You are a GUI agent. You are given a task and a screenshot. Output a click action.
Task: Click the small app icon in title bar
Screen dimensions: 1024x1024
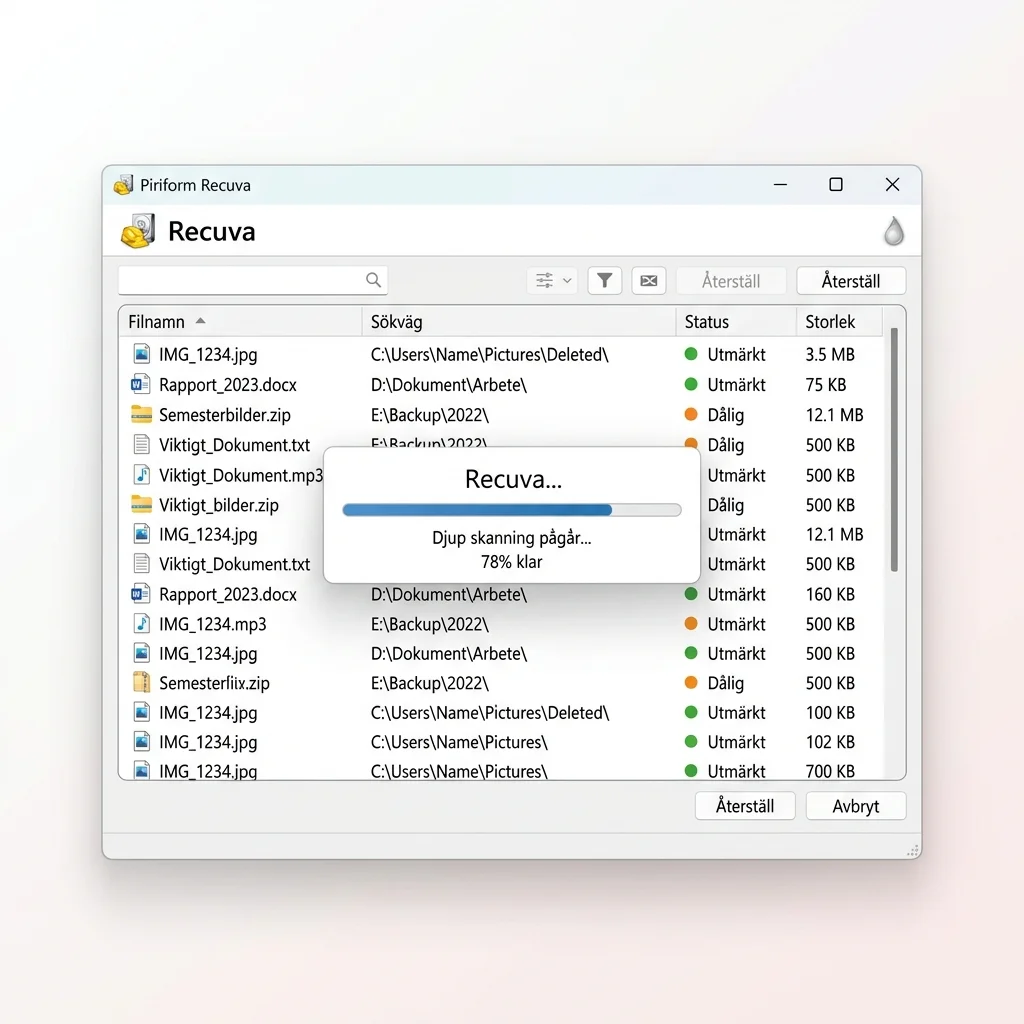[123, 185]
